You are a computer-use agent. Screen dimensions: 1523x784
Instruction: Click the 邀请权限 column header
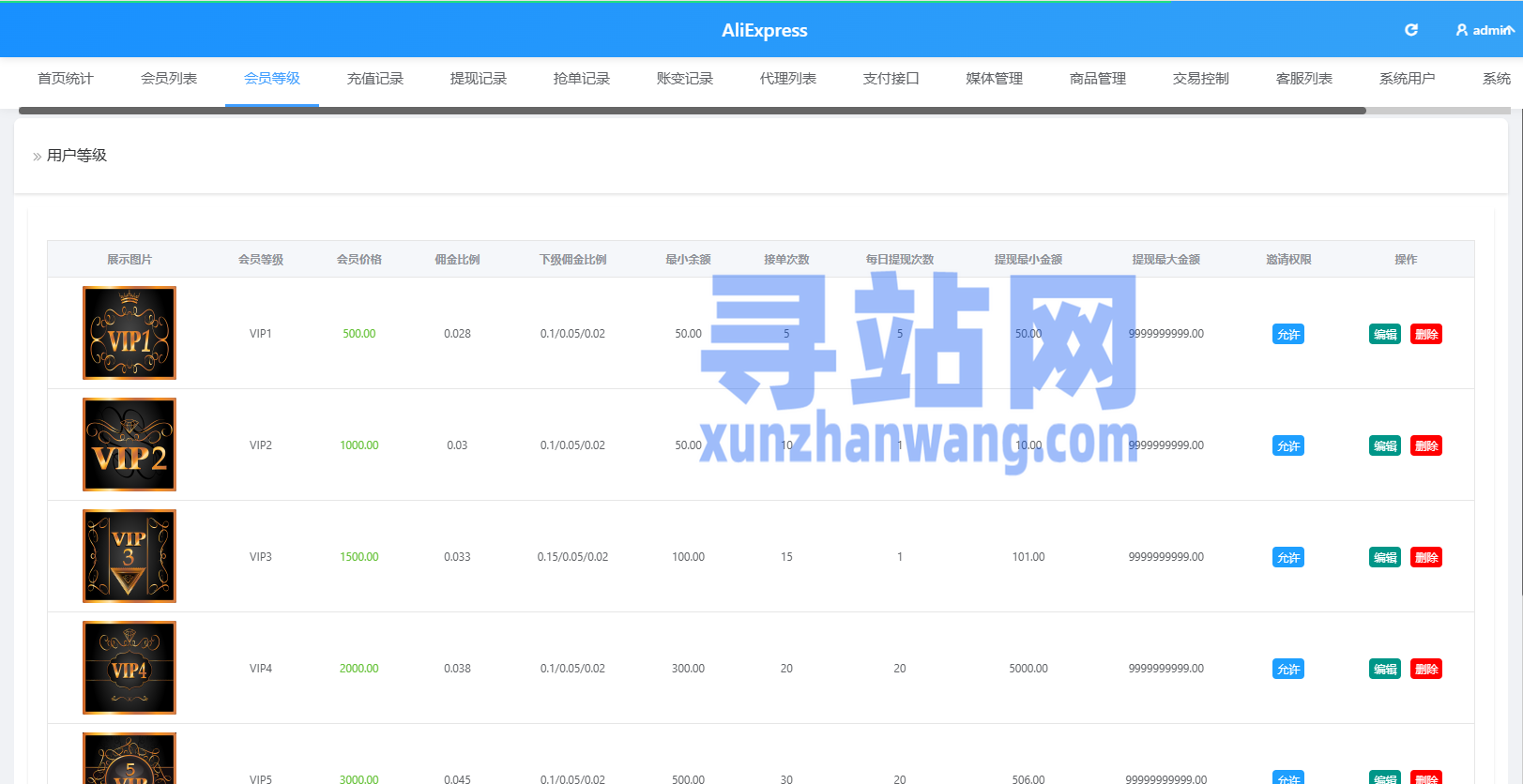click(1288, 259)
